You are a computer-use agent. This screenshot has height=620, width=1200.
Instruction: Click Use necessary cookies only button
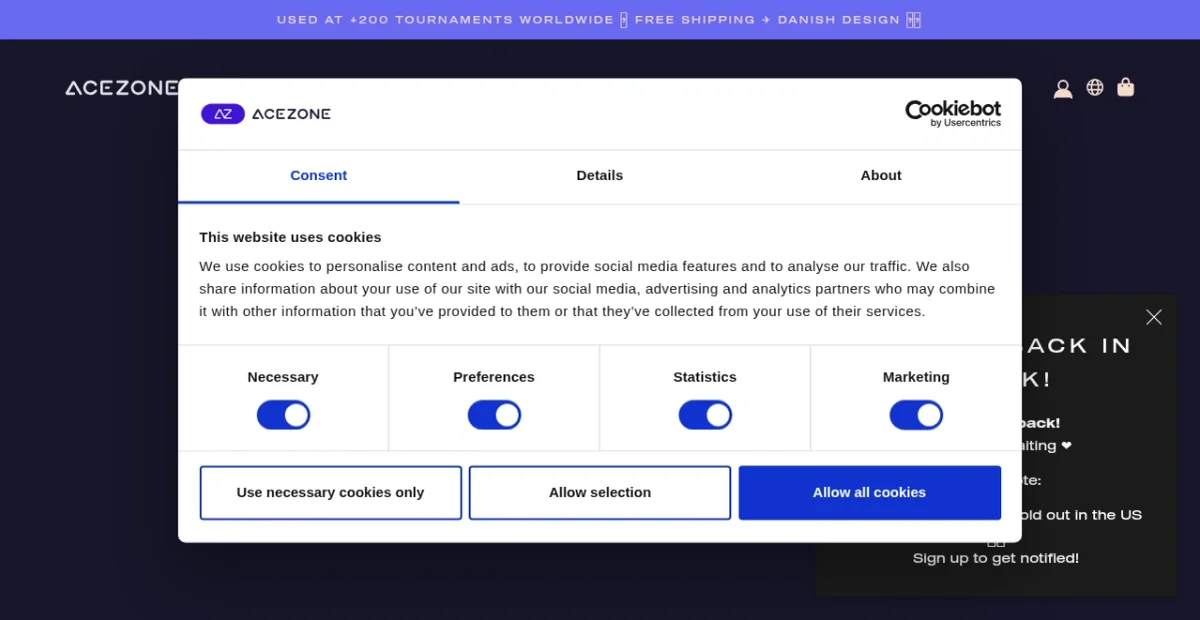click(330, 492)
